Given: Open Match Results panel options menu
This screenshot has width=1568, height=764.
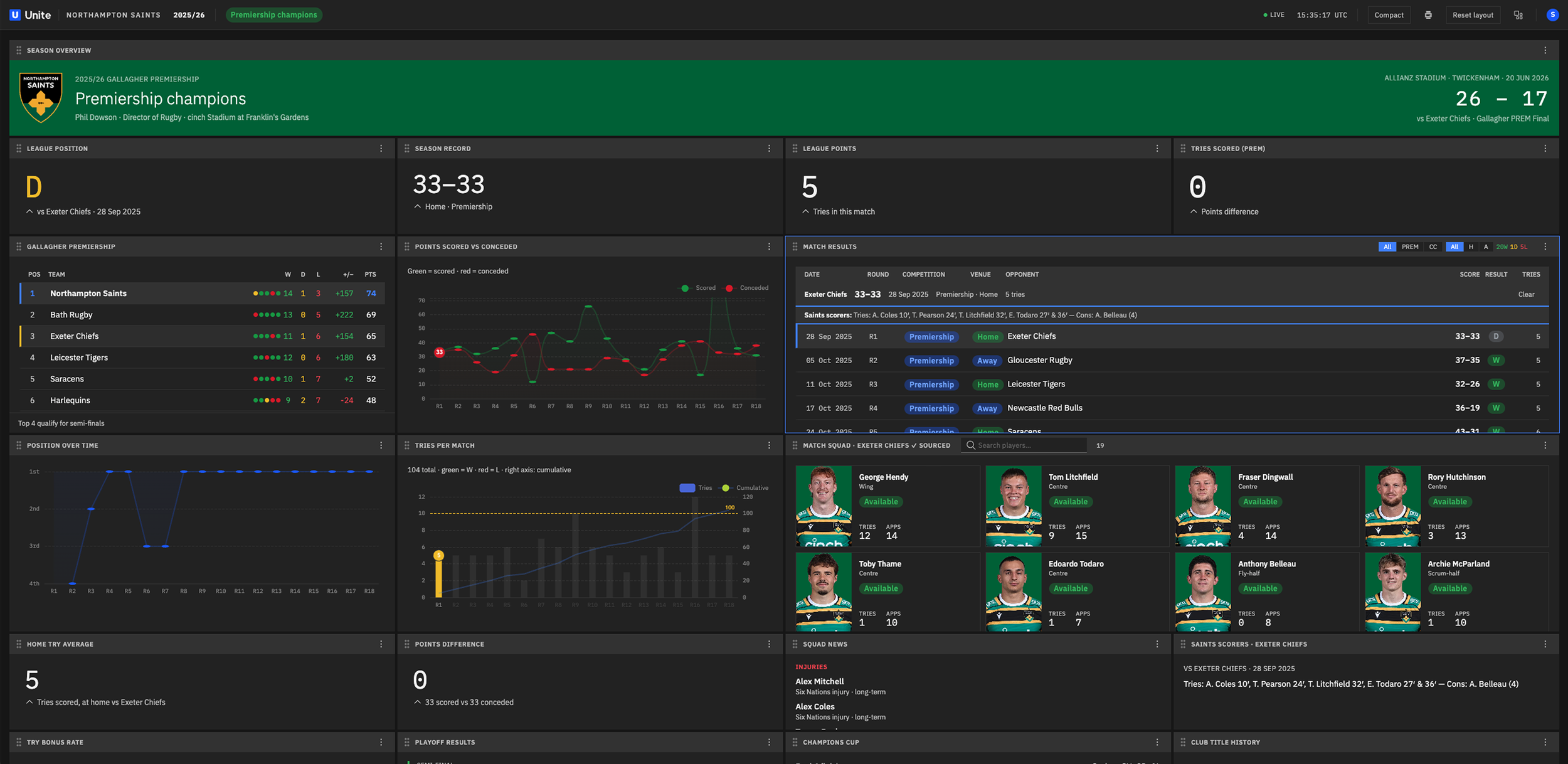Looking at the screenshot, I should coord(1545,247).
